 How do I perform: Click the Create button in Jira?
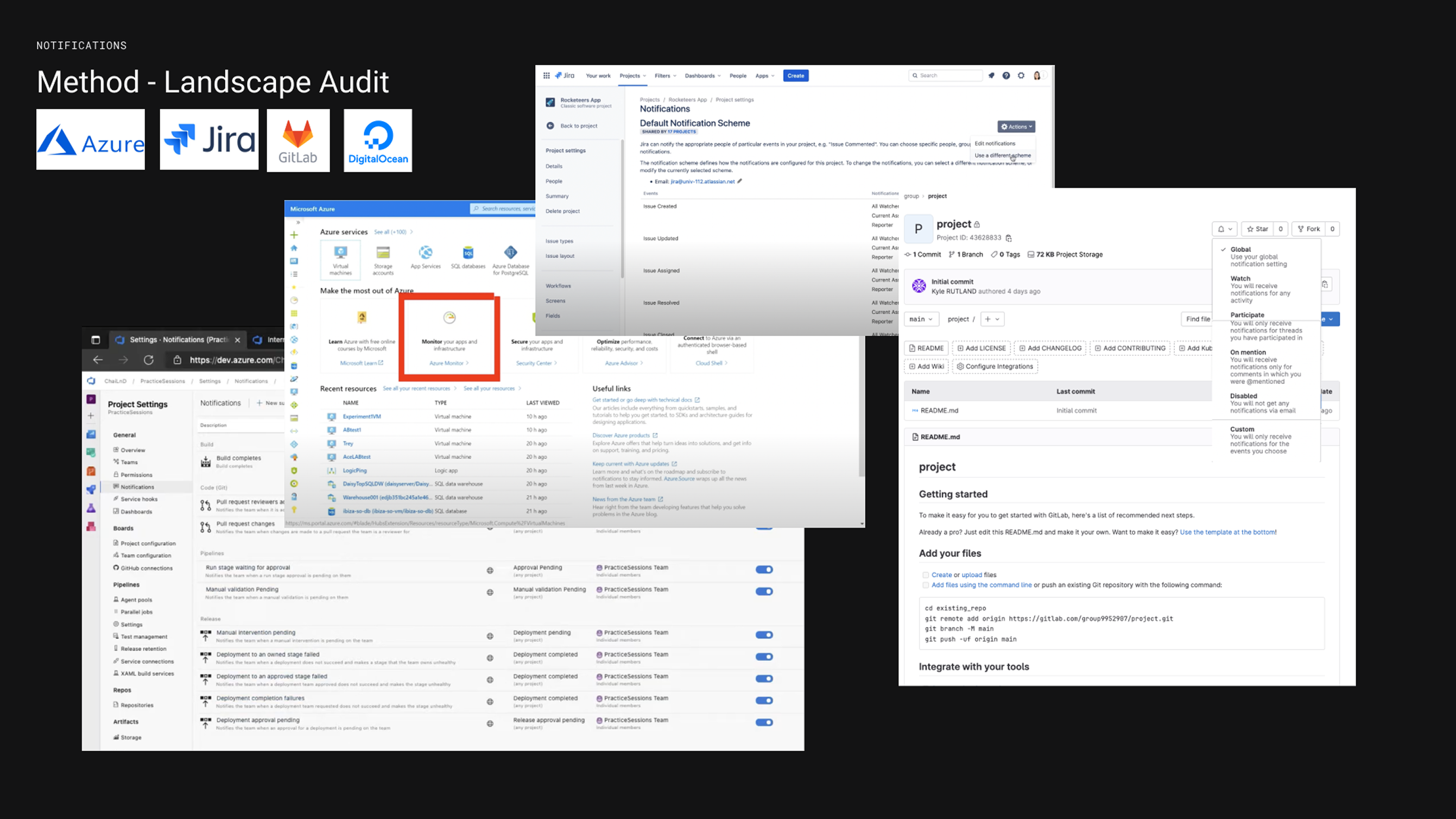click(795, 75)
